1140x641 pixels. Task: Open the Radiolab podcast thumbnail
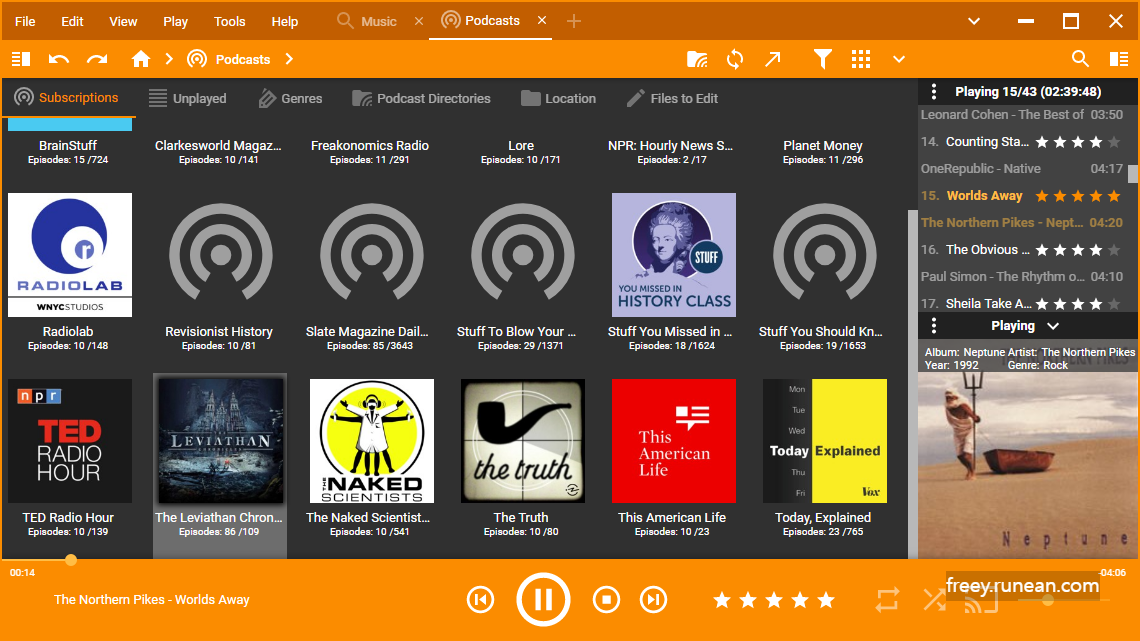(x=70, y=254)
